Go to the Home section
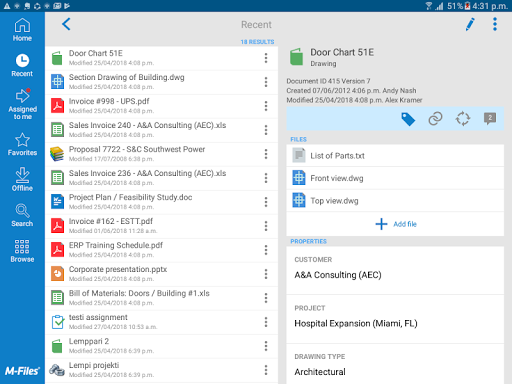This screenshot has width=512, height=384. 22,30
